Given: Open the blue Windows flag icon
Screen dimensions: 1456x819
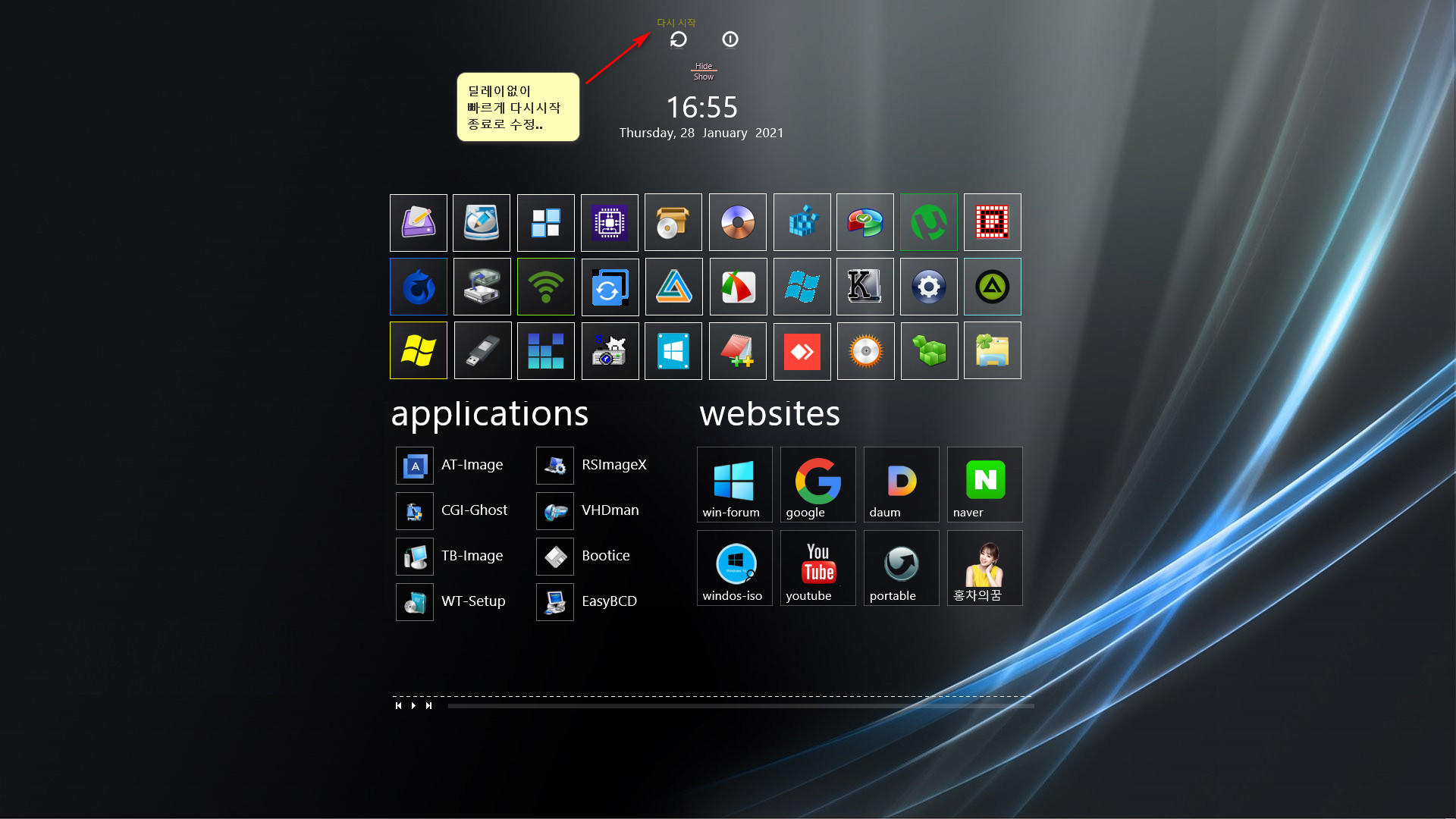Looking at the screenshot, I should pyautogui.click(x=802, y=287).
